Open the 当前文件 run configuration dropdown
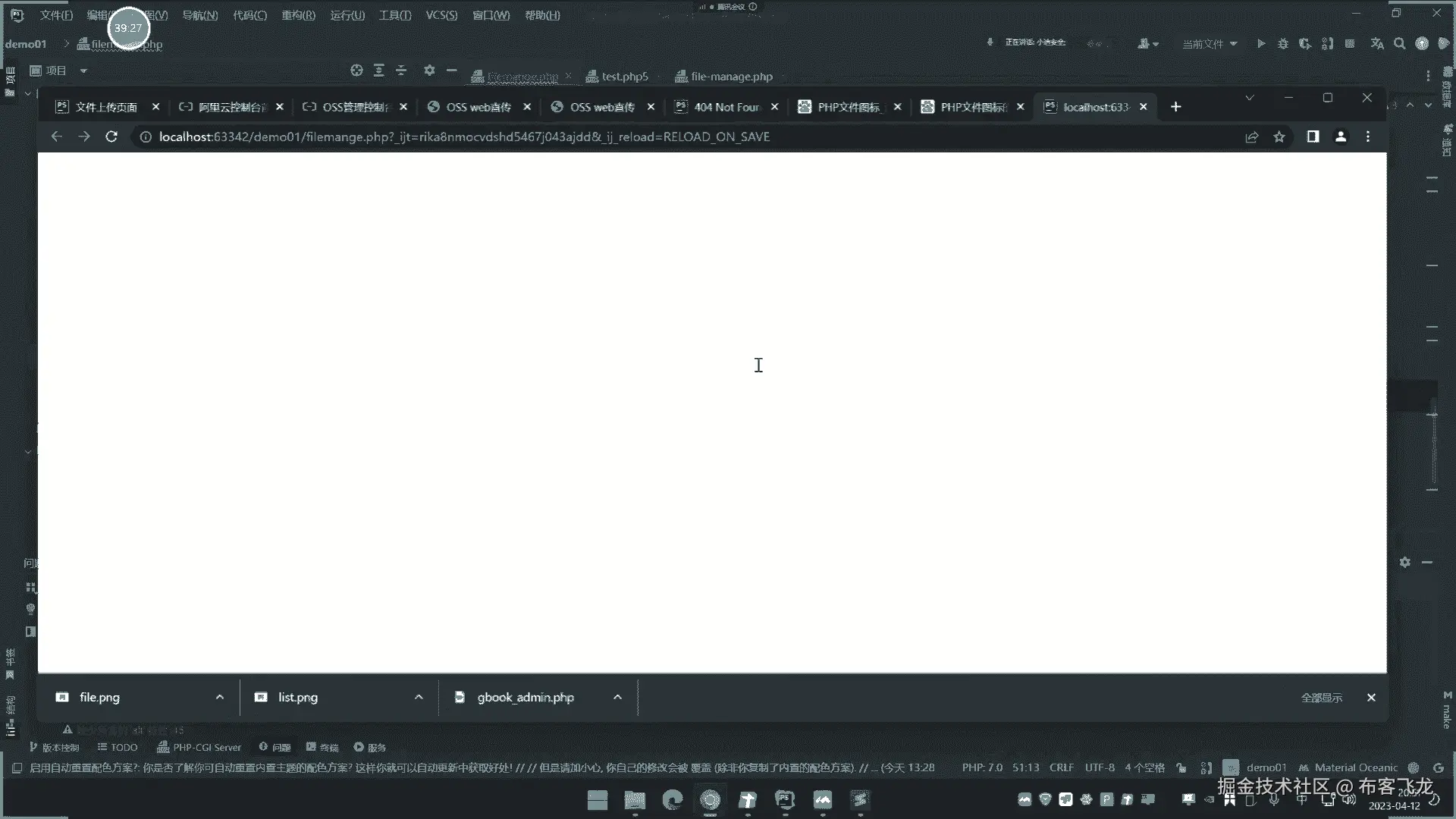The height and width of the screenshot is (819, 1456). click(1210, 44)
